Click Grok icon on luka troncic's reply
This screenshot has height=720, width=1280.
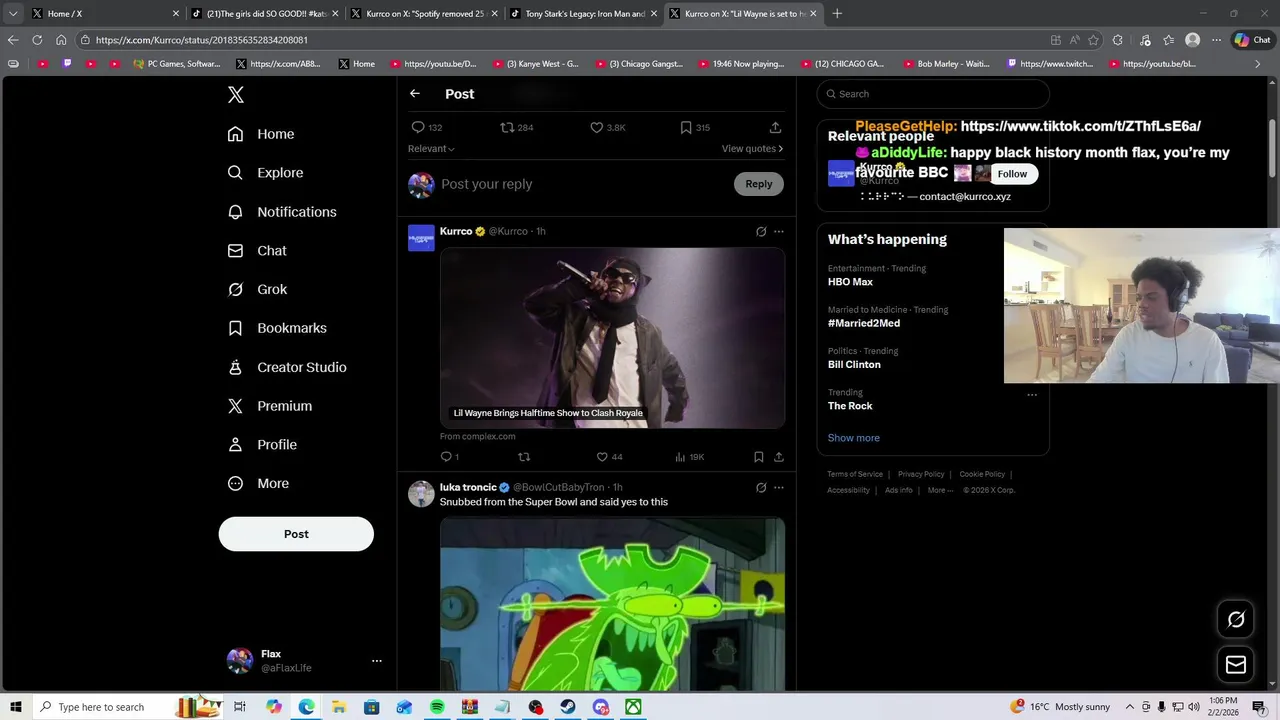(x=761, y=488)
